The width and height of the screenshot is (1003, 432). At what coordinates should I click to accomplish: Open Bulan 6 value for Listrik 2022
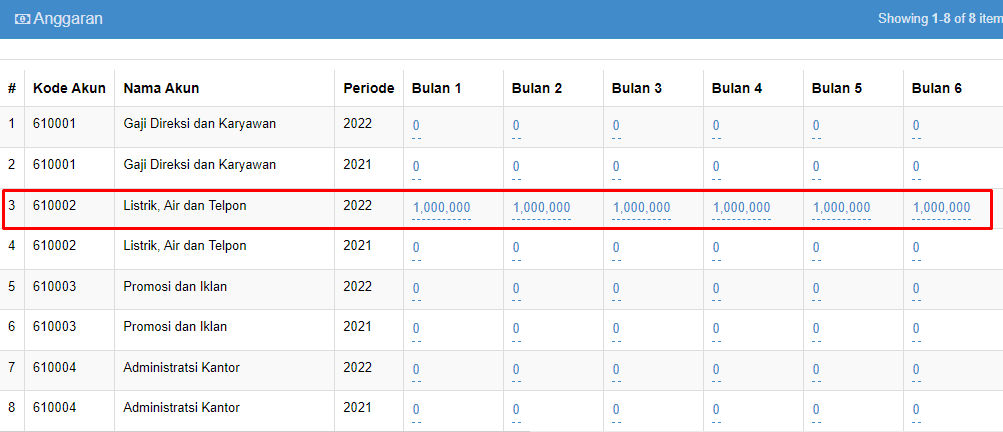click(x=942, y=207)
